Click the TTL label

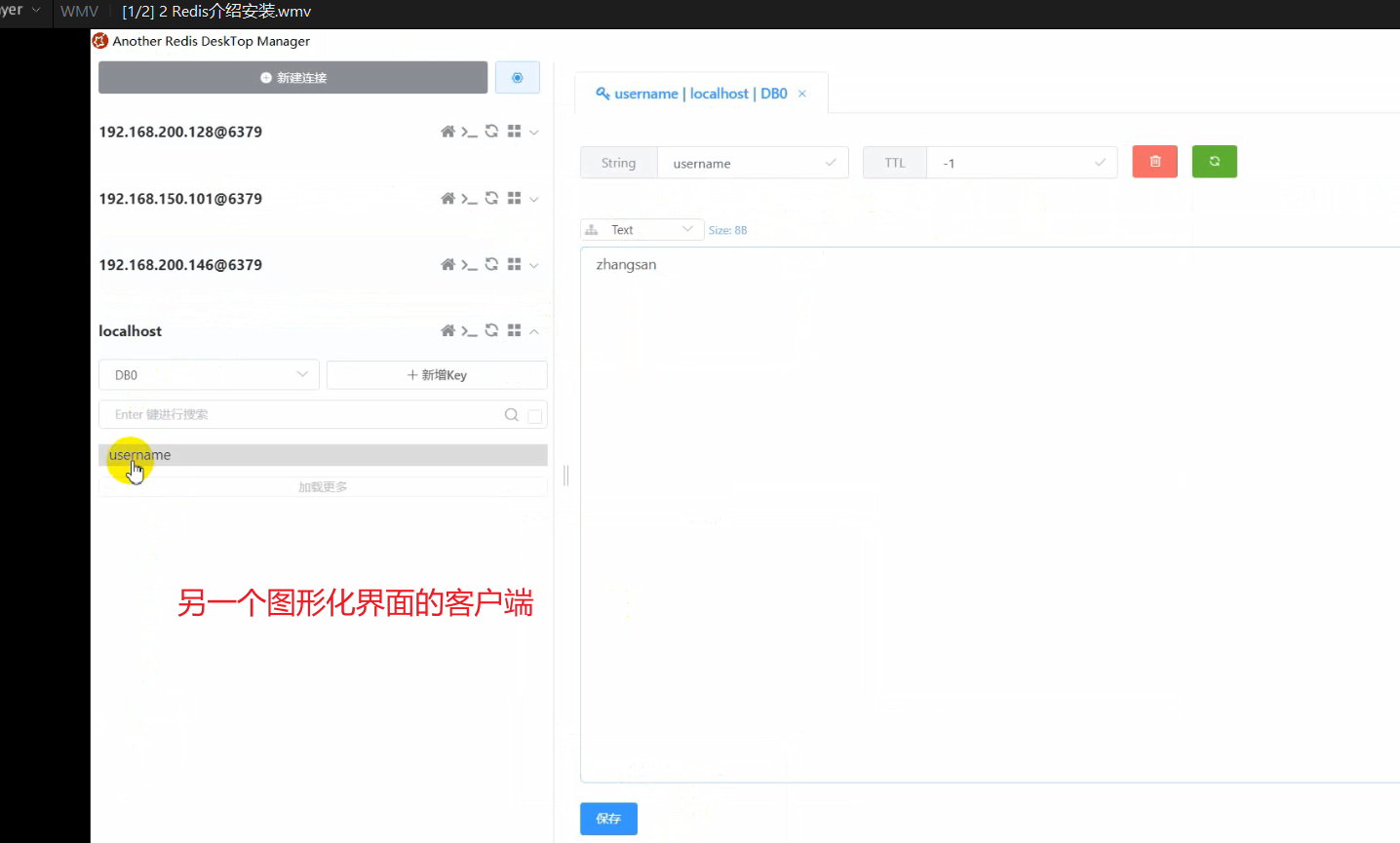point(895,163)
